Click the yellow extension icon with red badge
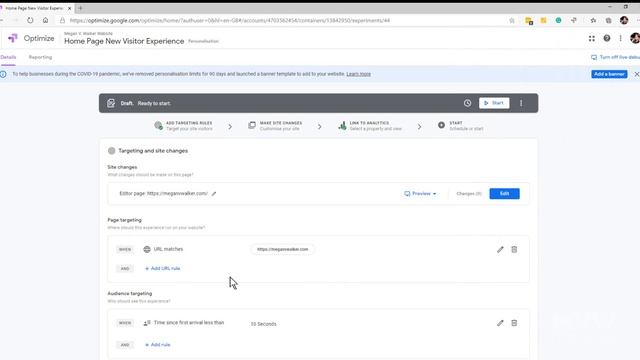The width and height of the screenshot is (640, 360). pyautogui.click(x=529, y=21)
